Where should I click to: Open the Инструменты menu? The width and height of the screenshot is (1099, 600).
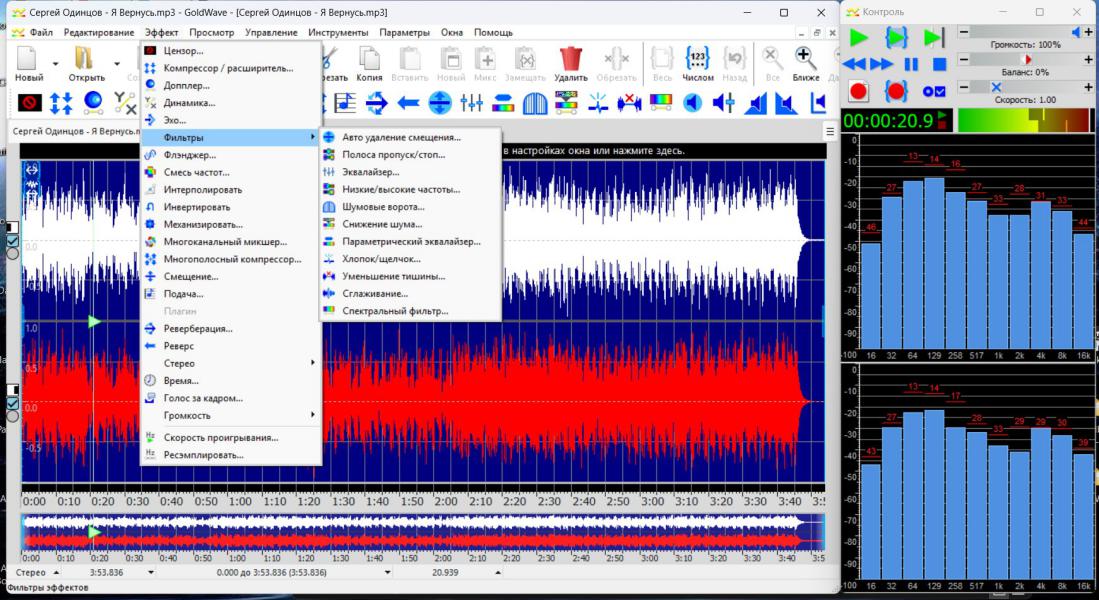point(337,32)
